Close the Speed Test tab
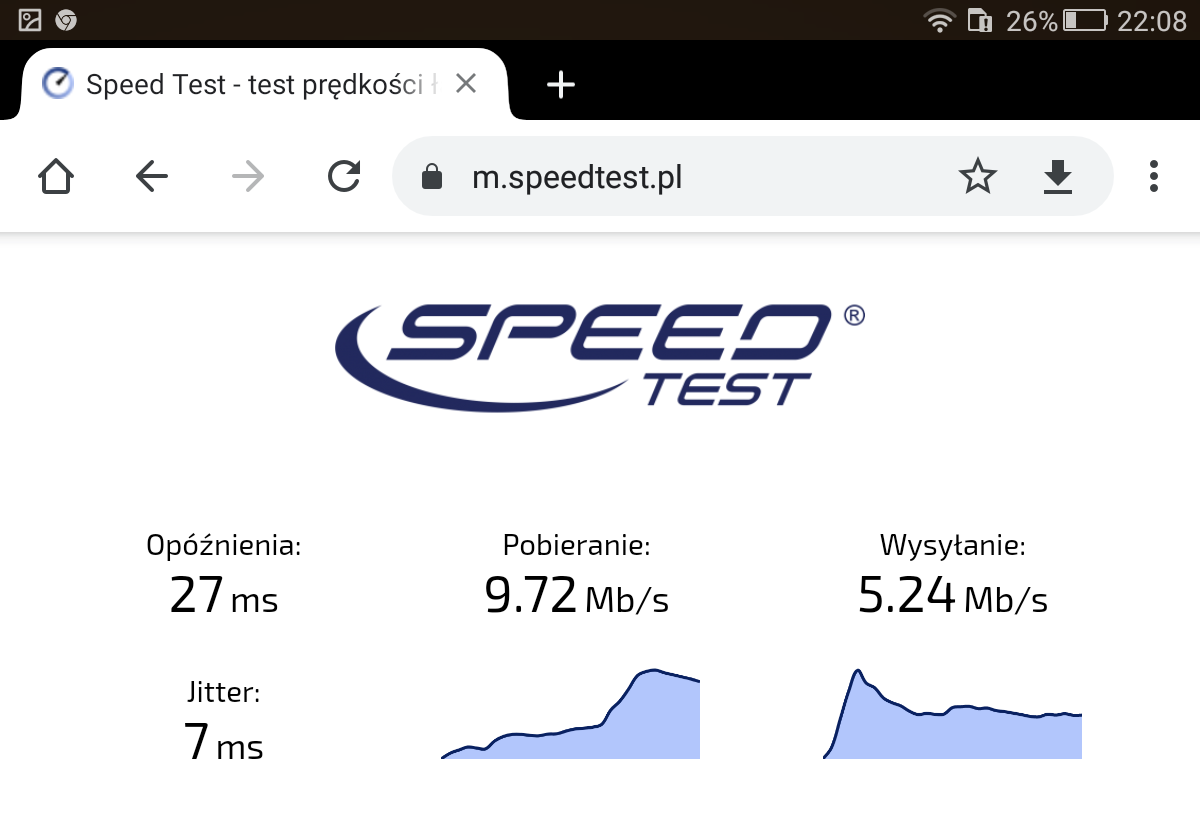Screen dimensions: 1200x815 pos(465,84)
